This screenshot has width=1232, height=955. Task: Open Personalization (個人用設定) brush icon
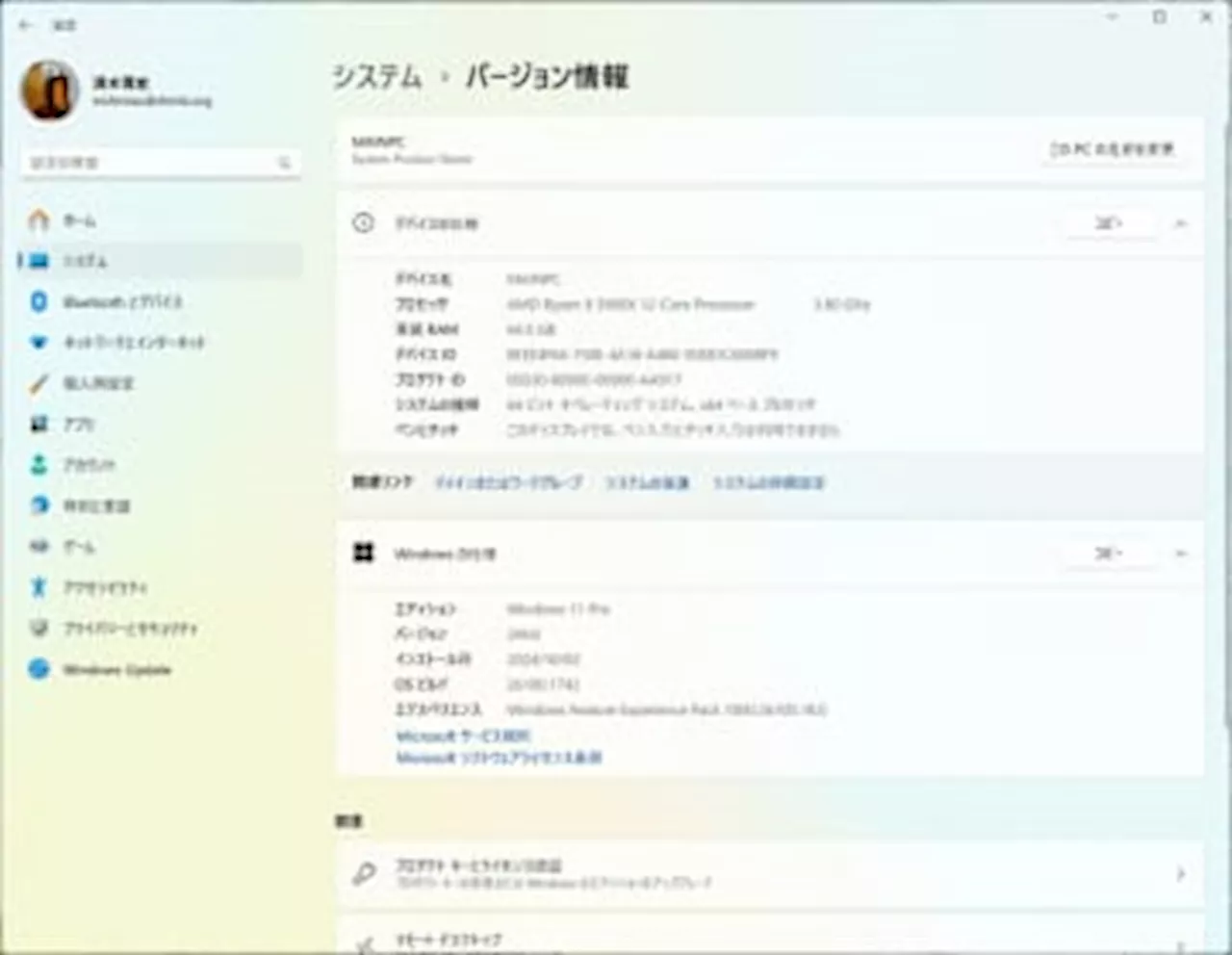pos(38,383)
